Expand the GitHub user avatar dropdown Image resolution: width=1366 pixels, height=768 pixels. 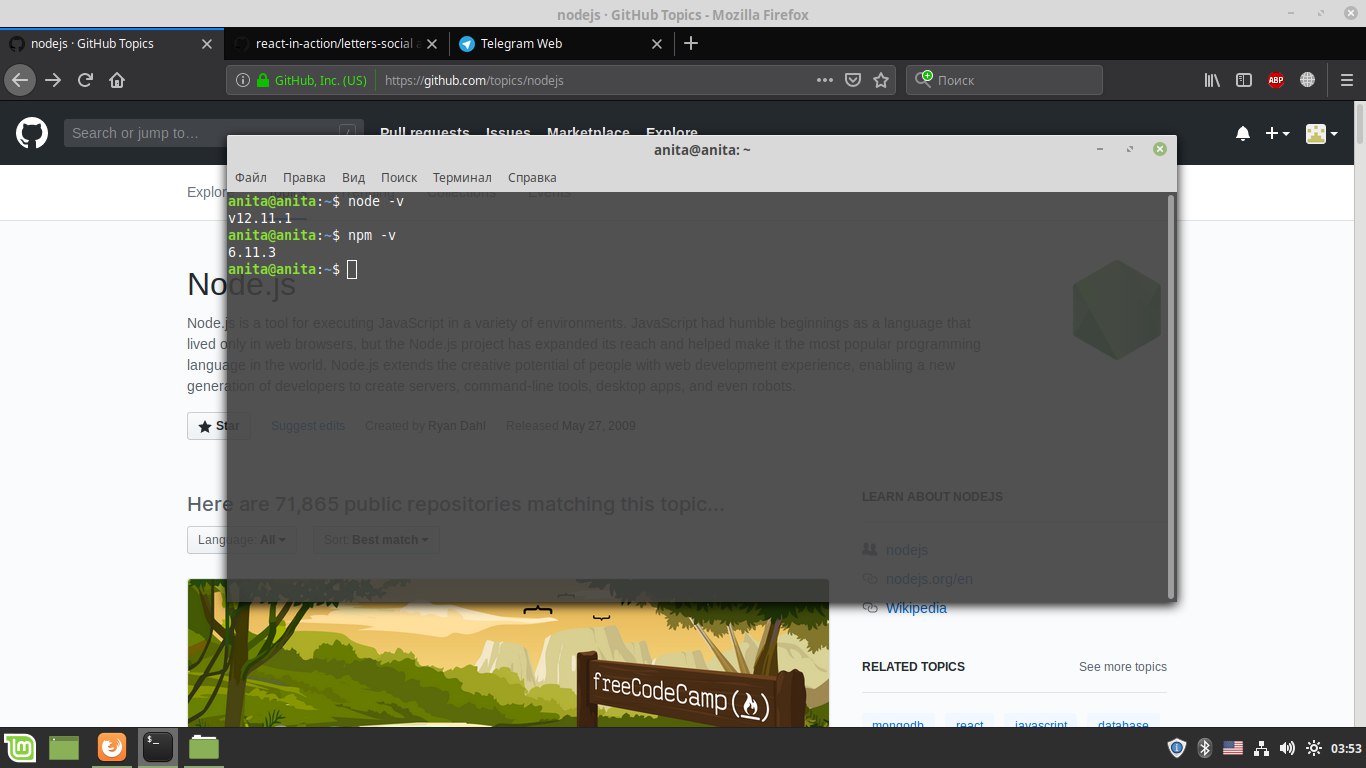(1322, 133)
